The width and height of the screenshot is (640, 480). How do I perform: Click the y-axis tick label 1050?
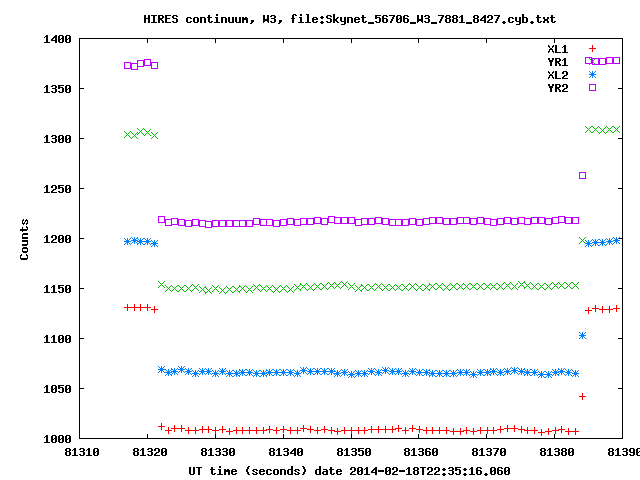point(58,389)
